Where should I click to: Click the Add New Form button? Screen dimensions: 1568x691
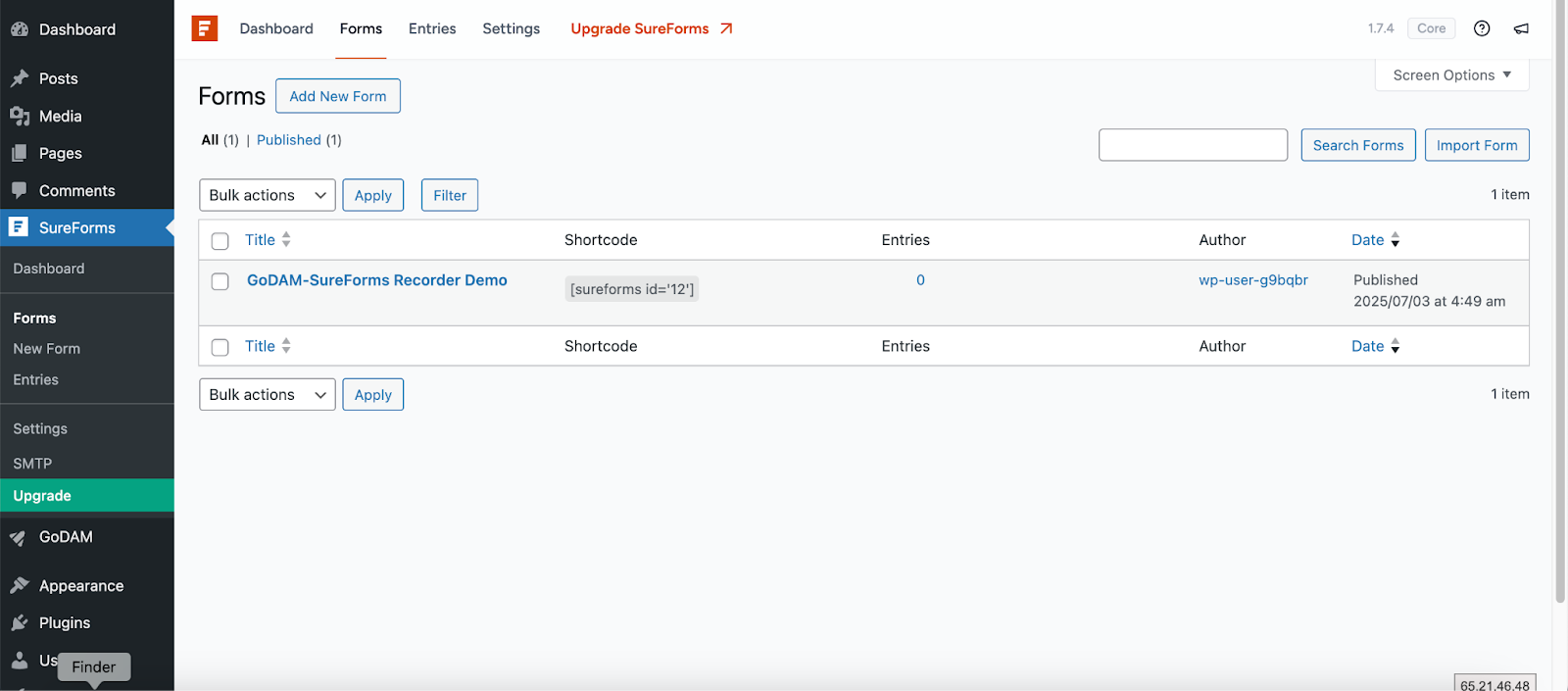tap(338, 96)
